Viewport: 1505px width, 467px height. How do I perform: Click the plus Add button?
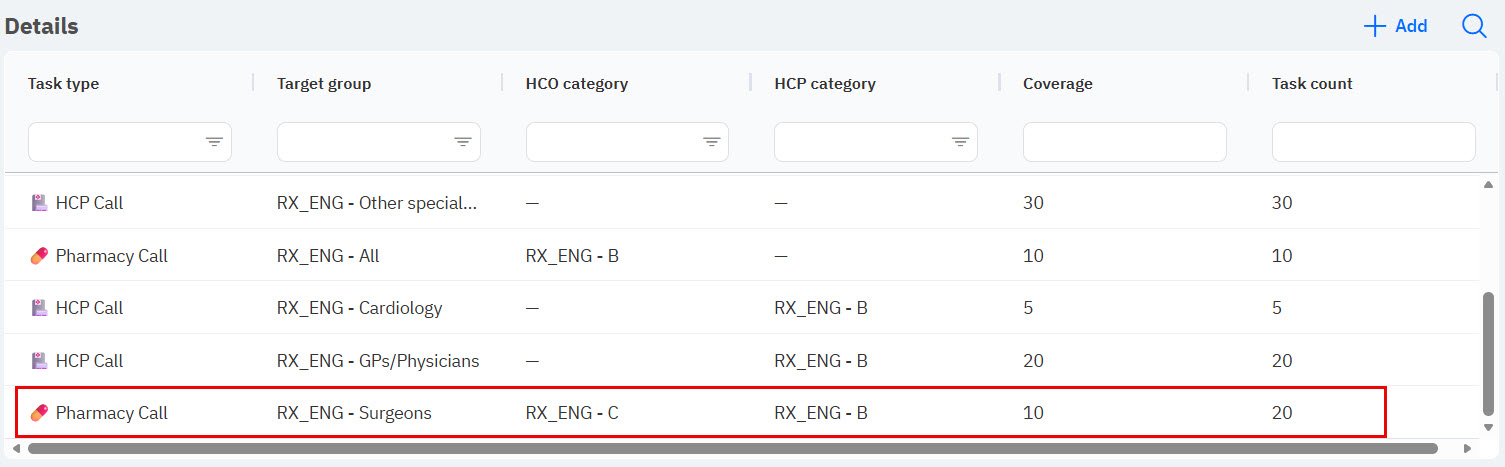point(1396,26)
